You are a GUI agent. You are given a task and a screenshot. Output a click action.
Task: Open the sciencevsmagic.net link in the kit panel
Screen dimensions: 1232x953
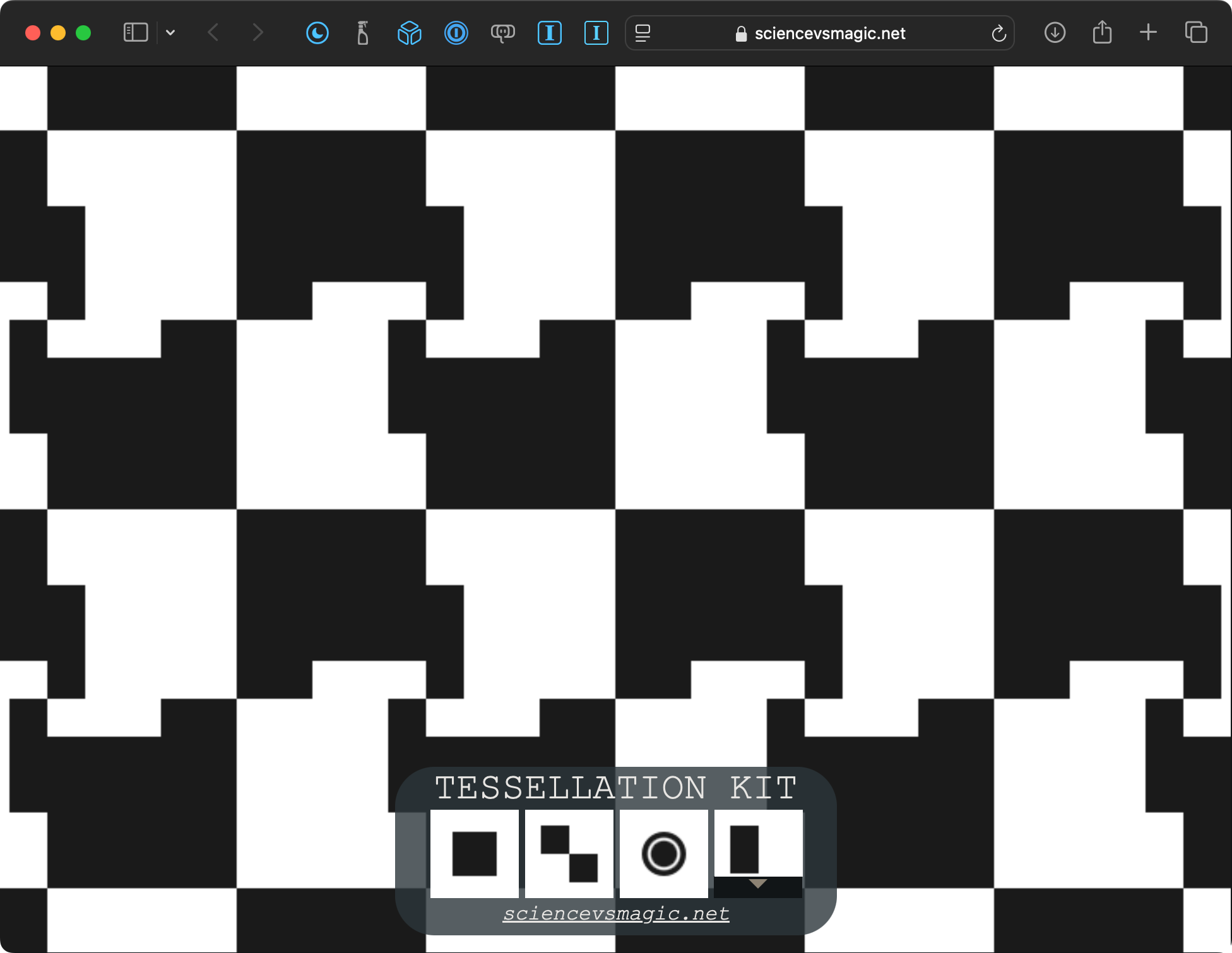(x=616, y=913)
